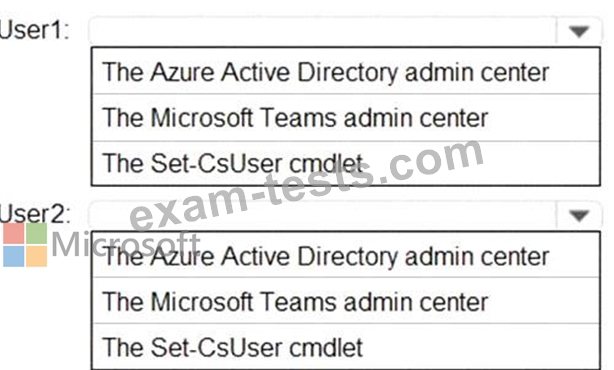Click the red square of Microsoft logo
Image resolution: width=614 pixels, height=370 pixels.
click(x=14, y=234)
